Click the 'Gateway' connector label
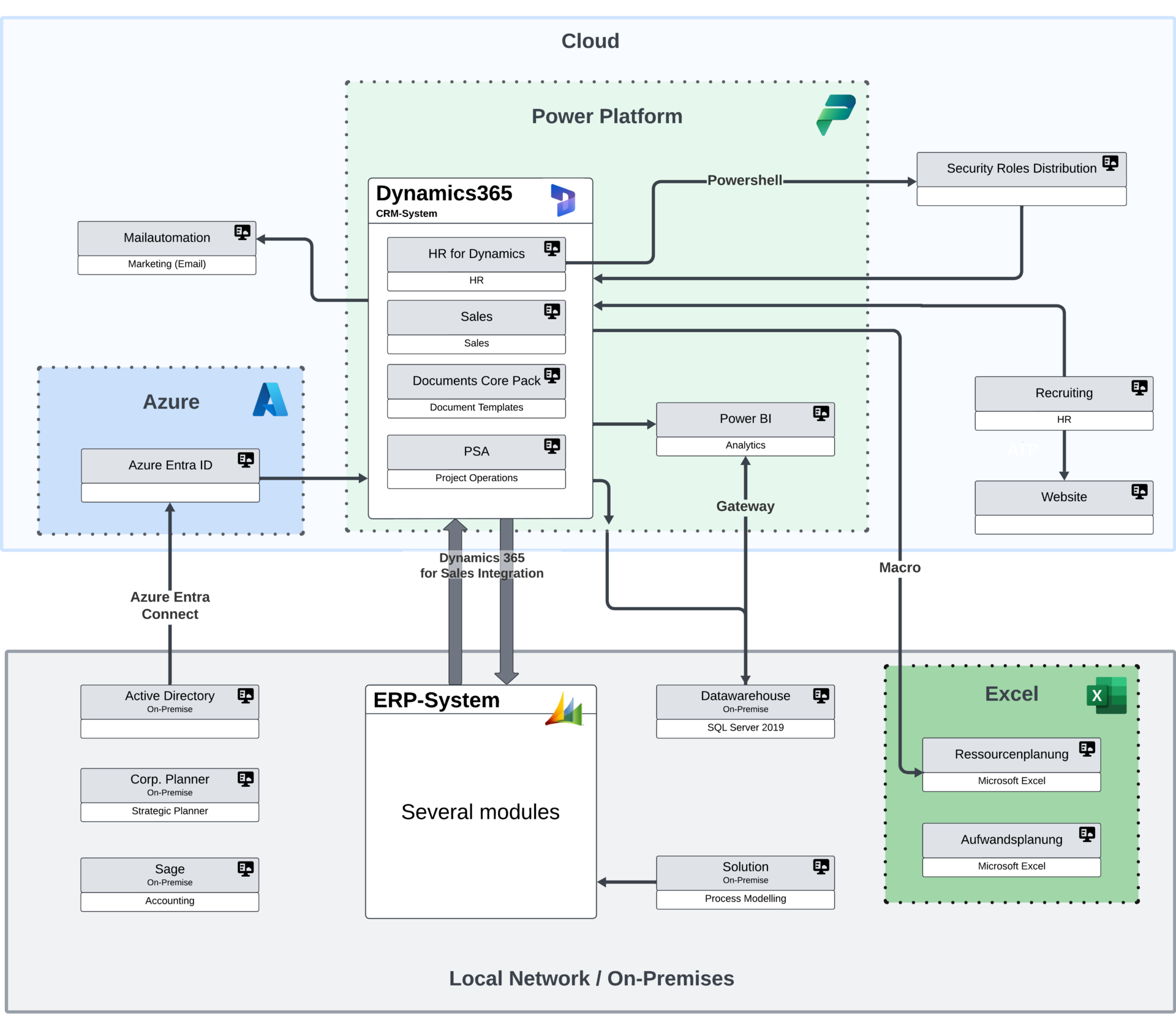1176x1019 pixels. 745,506
